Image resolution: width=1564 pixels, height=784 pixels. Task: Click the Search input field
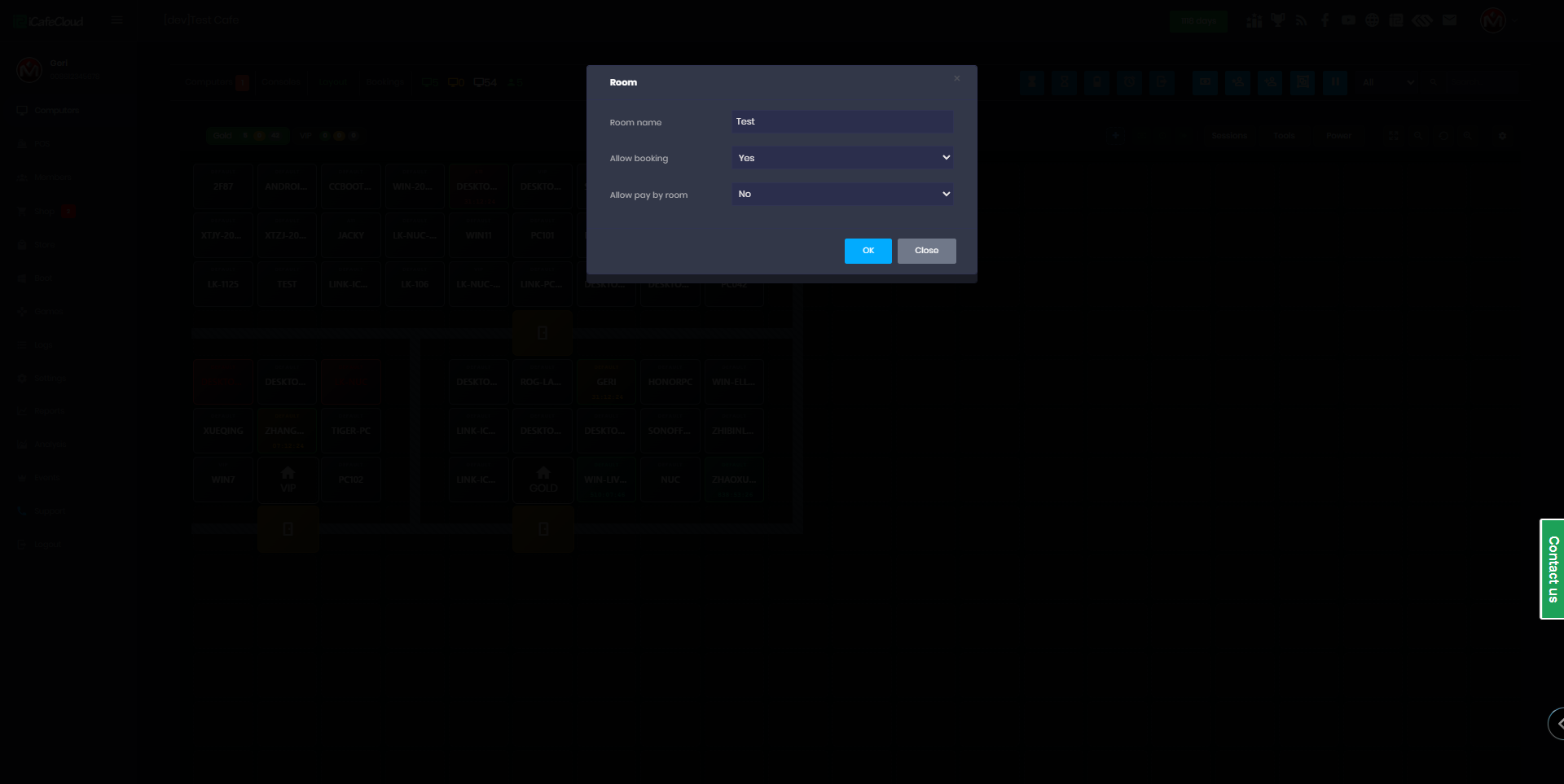pyautogui.click(x=1480, y=82)
